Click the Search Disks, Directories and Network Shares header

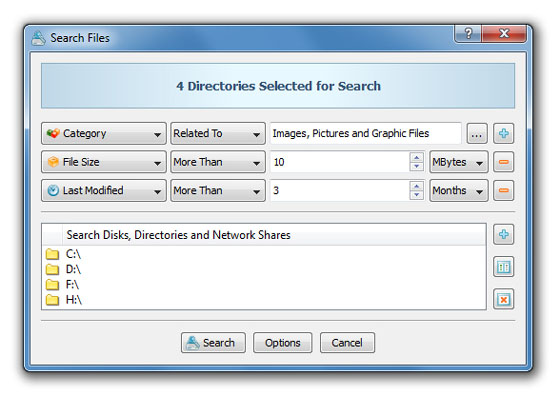pyautogui.click(x=274, y=235)
